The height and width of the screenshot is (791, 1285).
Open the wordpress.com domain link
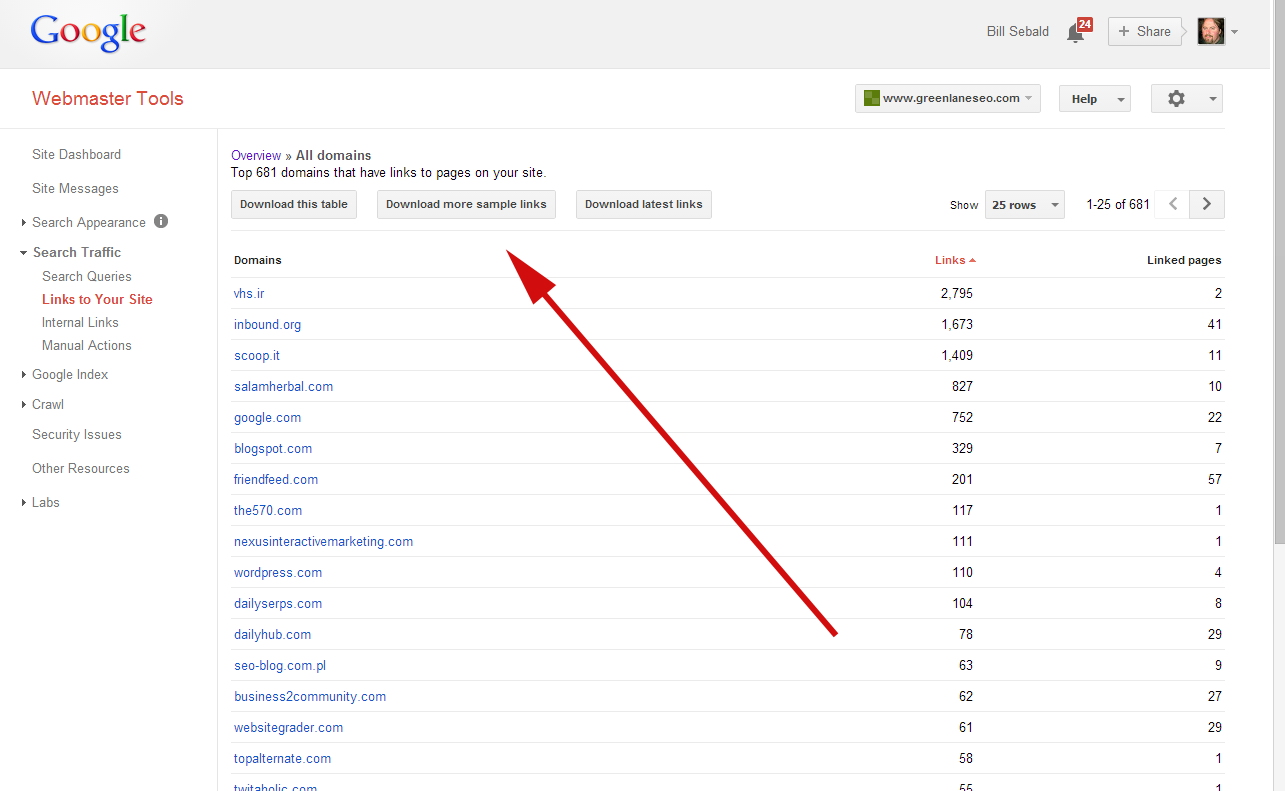(x=278, y=572)
